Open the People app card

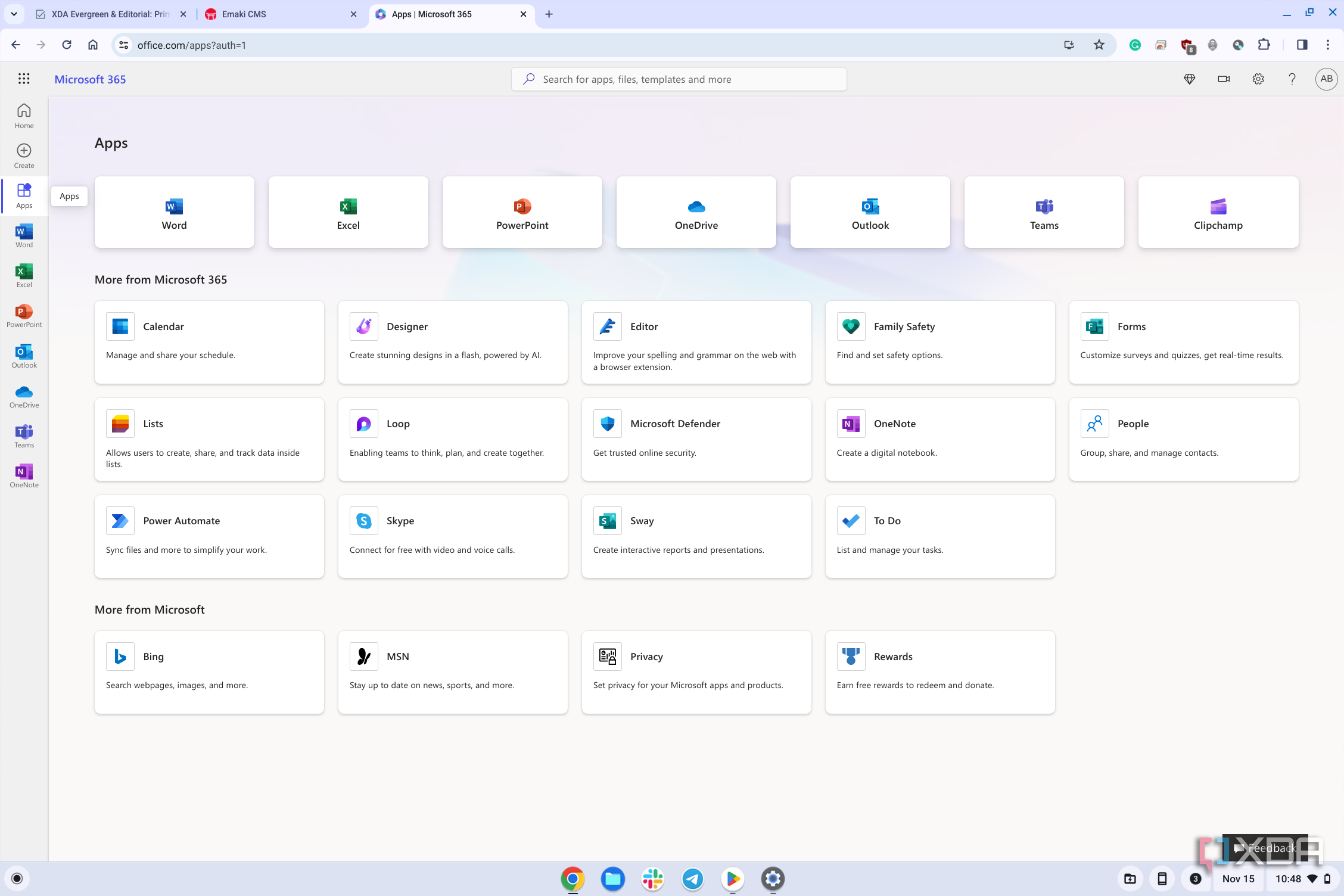pyautogui.click(x=1184, y=440)
